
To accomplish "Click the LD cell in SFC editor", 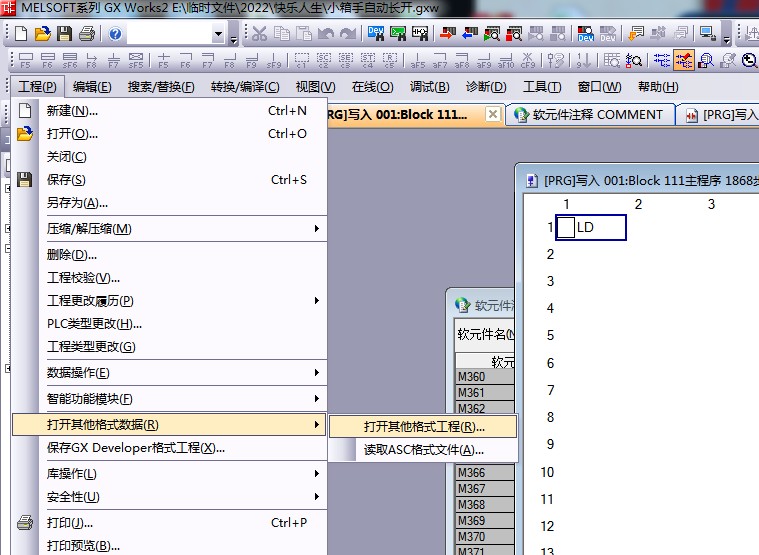I will (591, 227).
